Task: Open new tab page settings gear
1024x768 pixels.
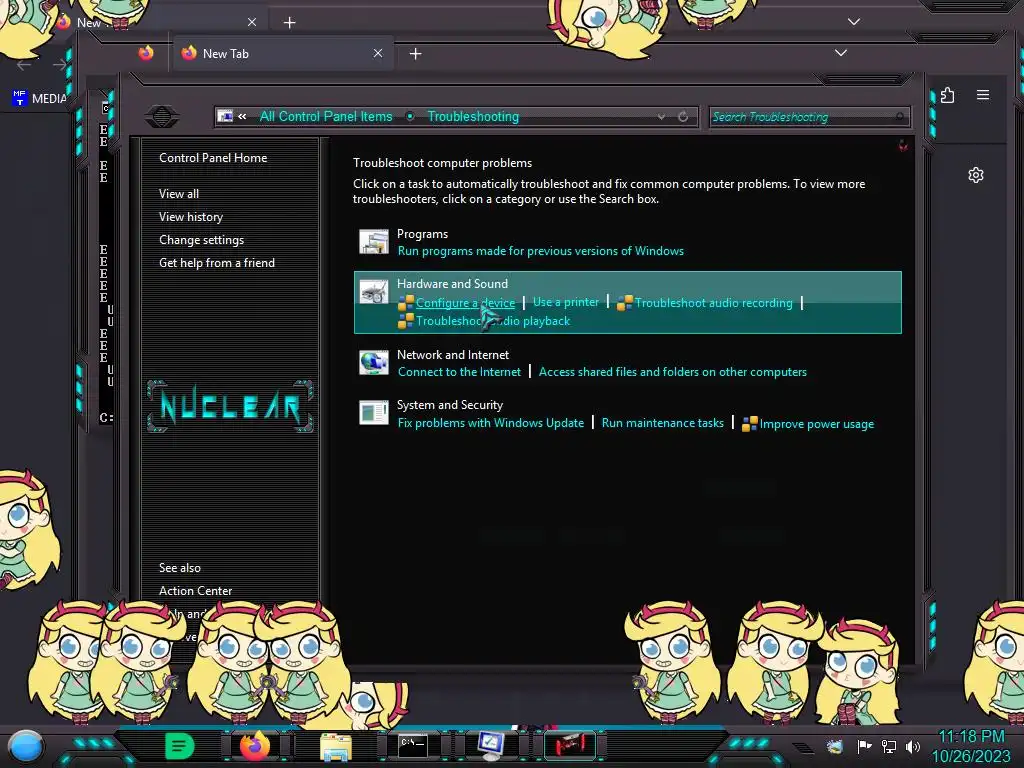Action: (976, 175)
